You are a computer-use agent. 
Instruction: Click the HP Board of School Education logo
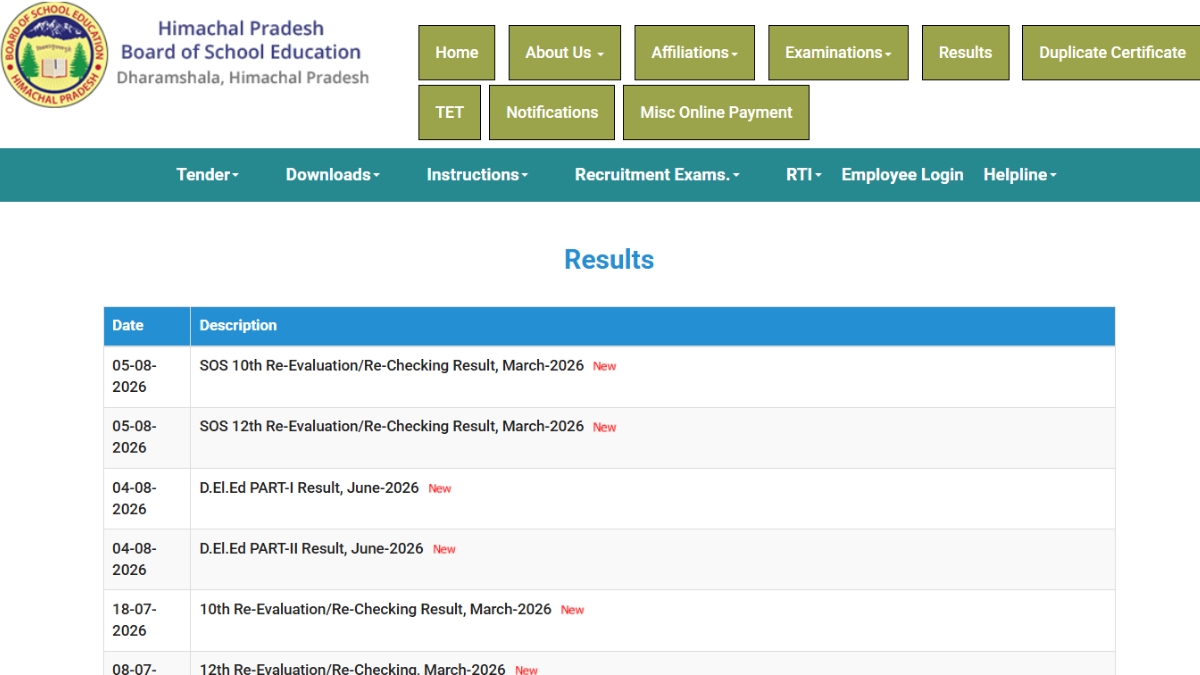pos(52,54)
